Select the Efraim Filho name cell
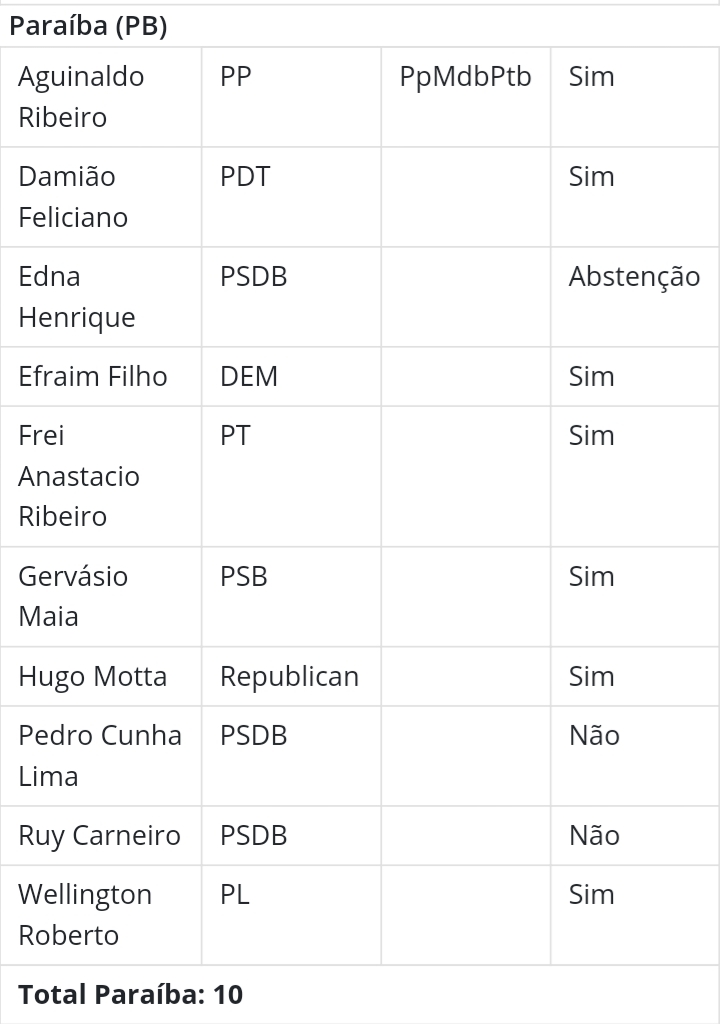This screenshot has height=1024, width=720. [93, 377]
